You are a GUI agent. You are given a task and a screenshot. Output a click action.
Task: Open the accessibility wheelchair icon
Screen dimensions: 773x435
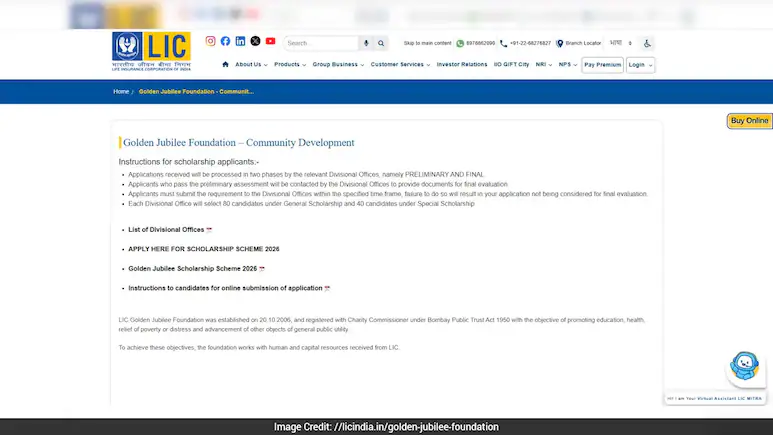point(647,43)
